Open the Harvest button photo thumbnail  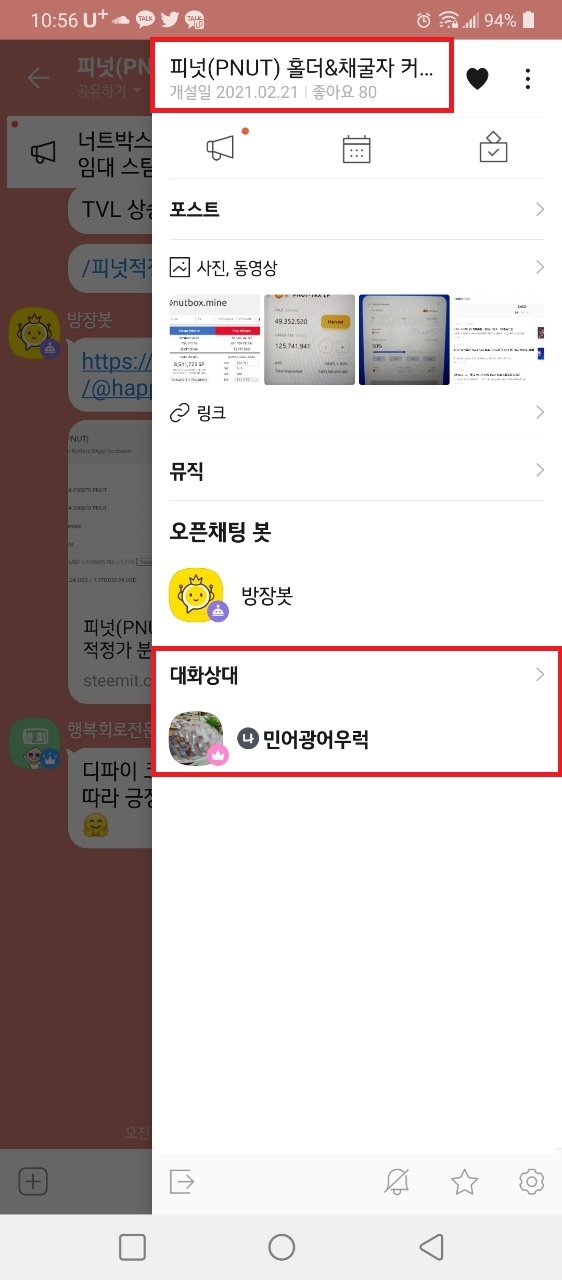309,340
